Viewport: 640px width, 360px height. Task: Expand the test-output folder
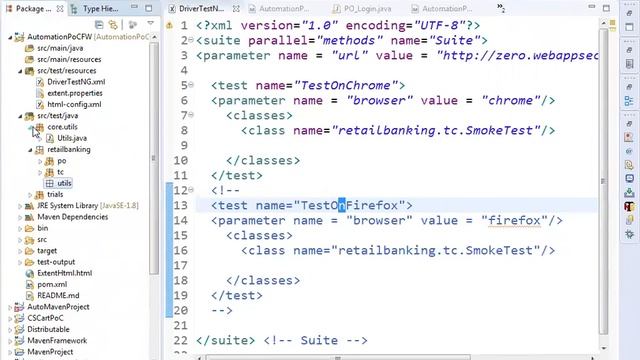(20, 262)
